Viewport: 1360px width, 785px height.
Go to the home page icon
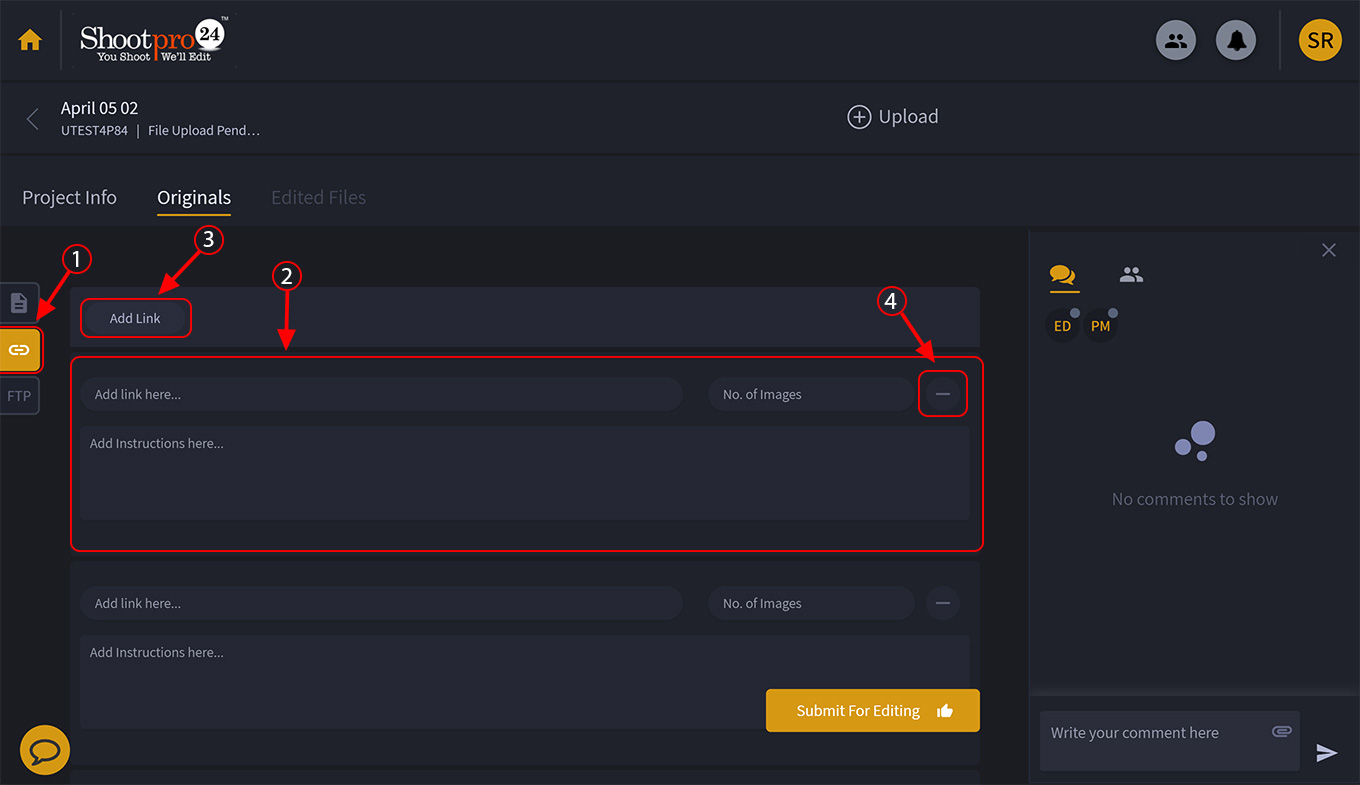click(x=30, y=41)
